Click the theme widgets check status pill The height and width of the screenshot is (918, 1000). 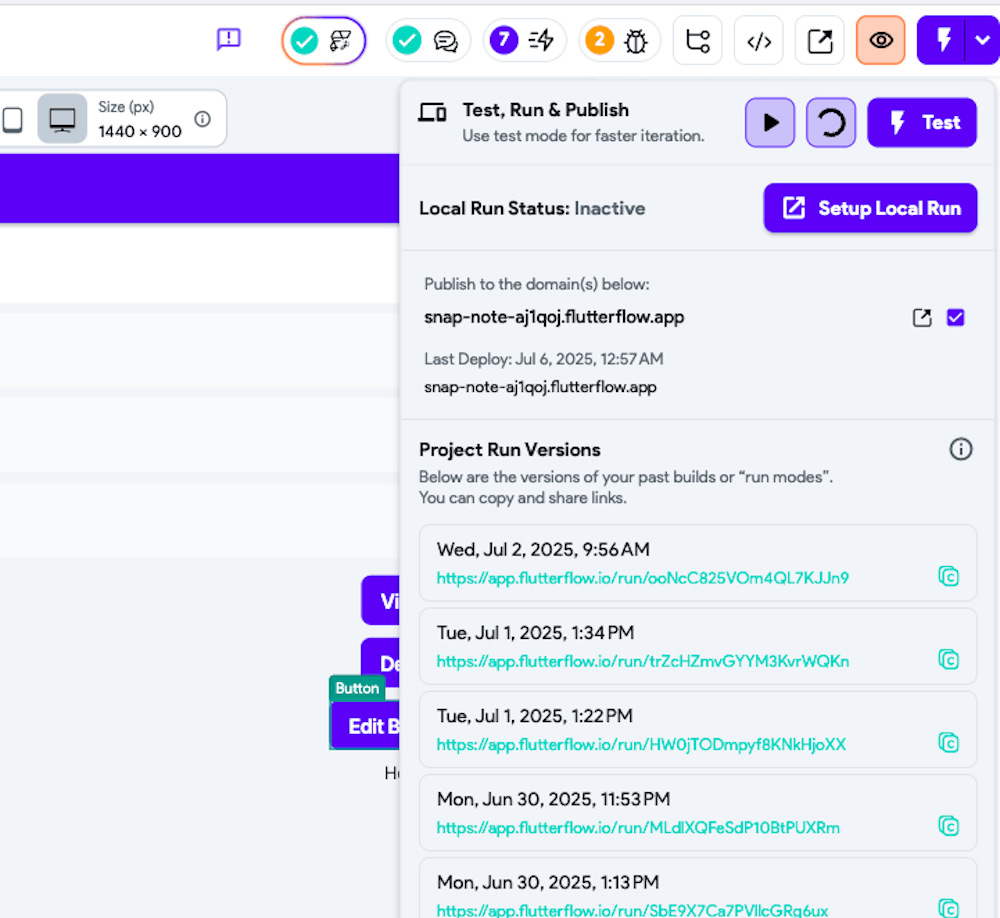click(x=323, y=41)
